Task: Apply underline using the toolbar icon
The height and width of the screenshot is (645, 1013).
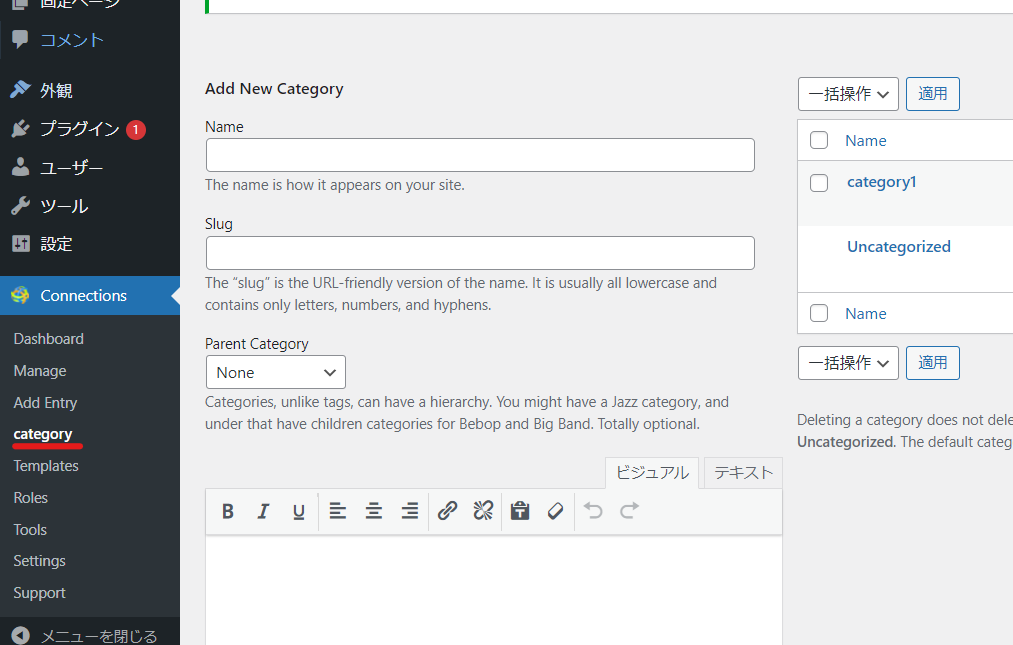Action: (x=298, y=511)
